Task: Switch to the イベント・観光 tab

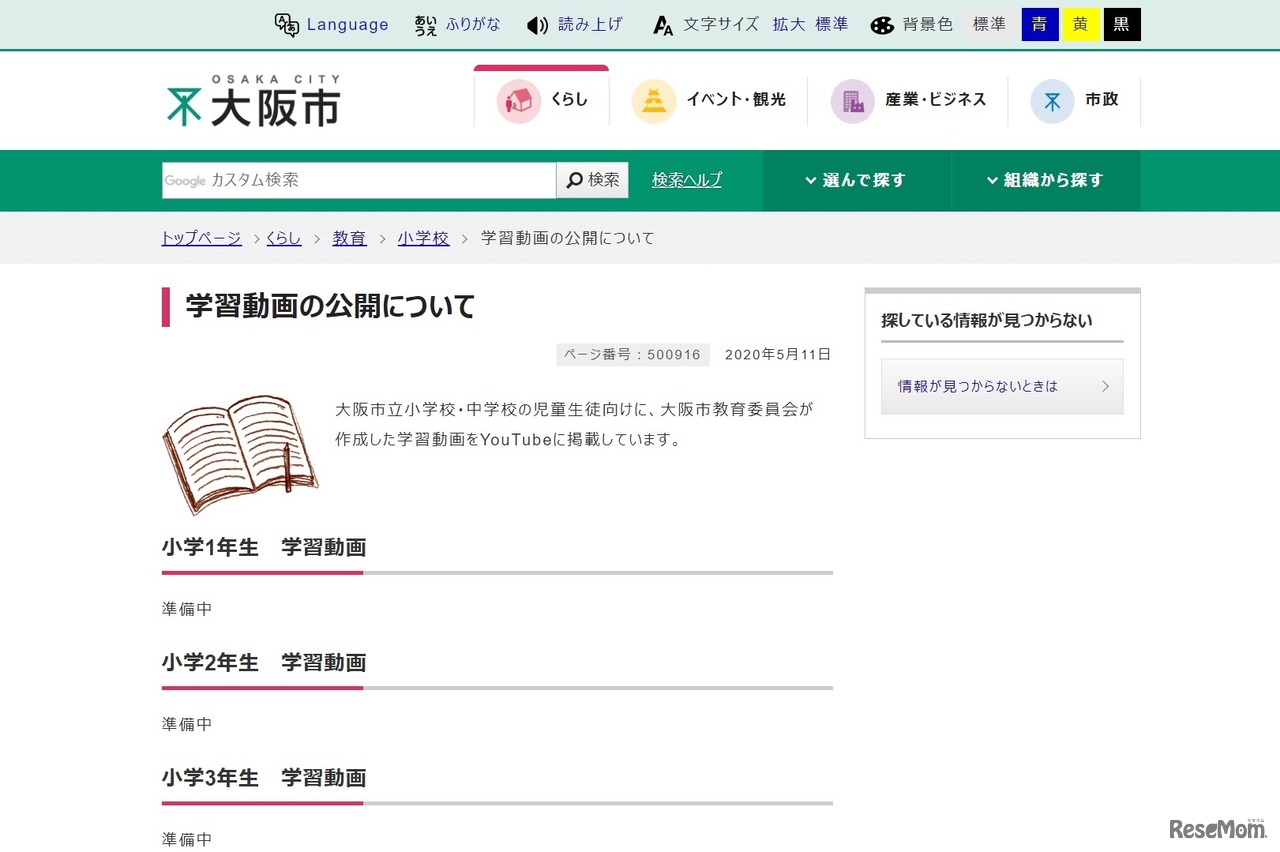Action: pyautogui.click(x=712, y=100)
